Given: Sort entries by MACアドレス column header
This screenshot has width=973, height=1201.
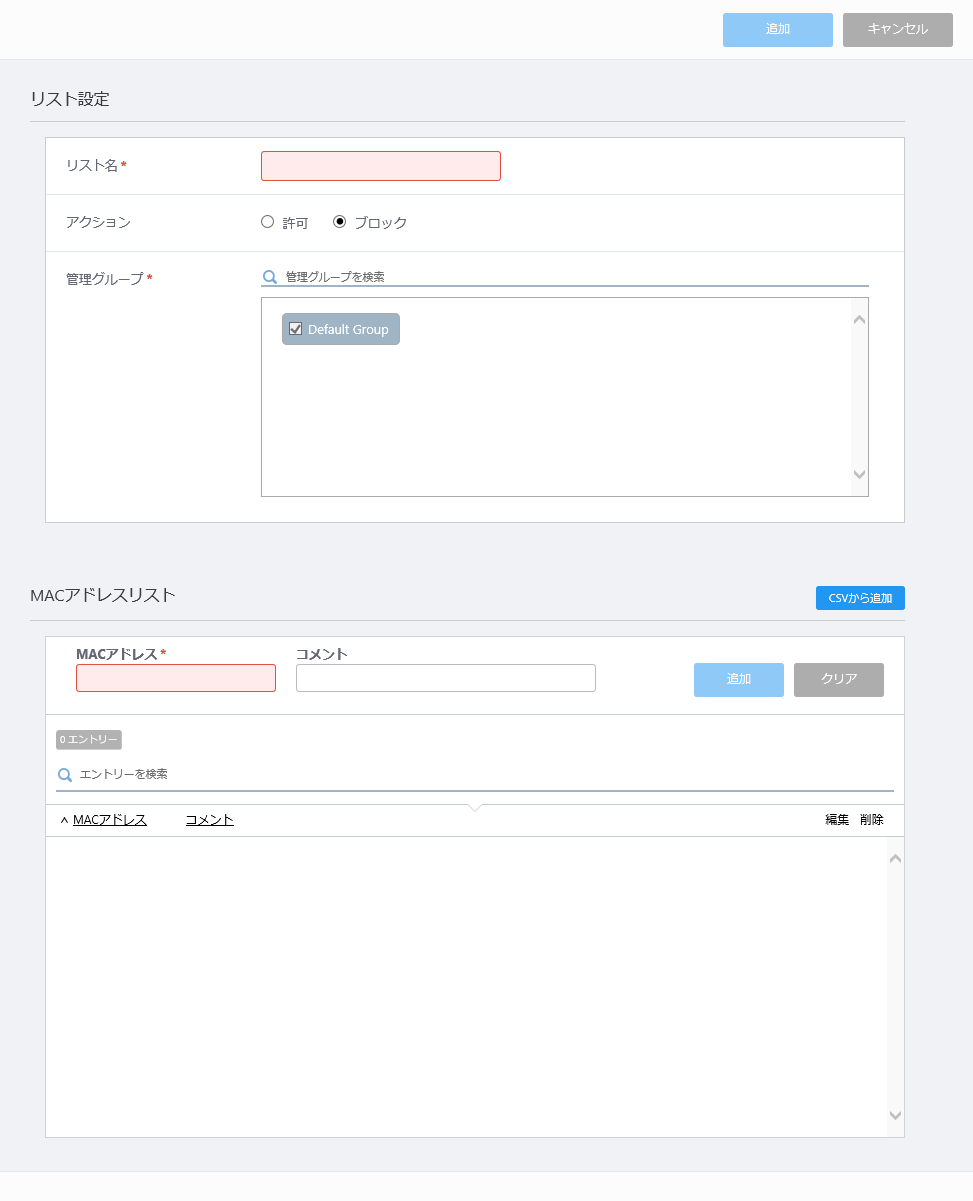Looking at the screenshot, I should (110, 820).
